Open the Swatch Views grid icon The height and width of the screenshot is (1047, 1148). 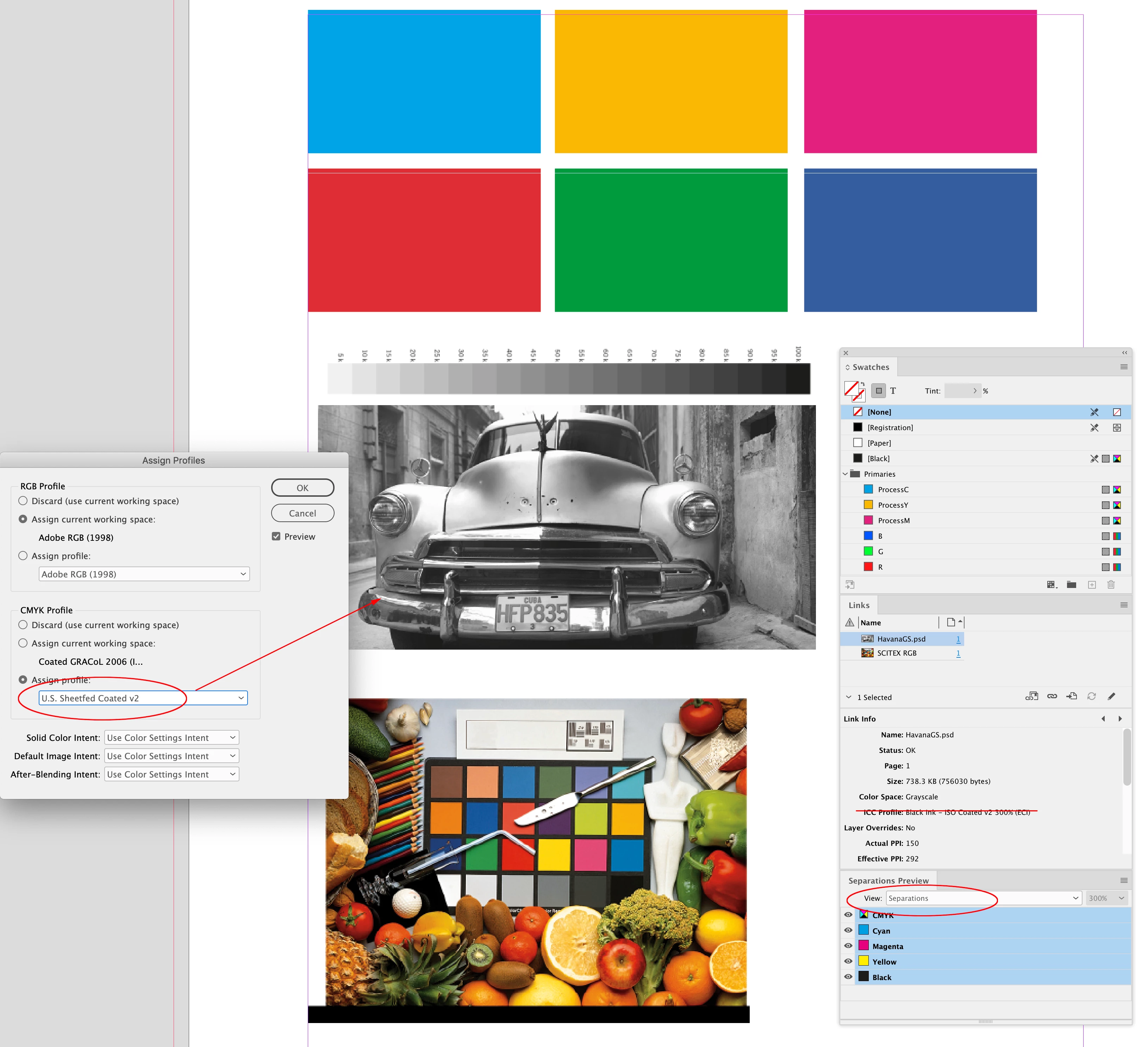[x=1052, y=584]
